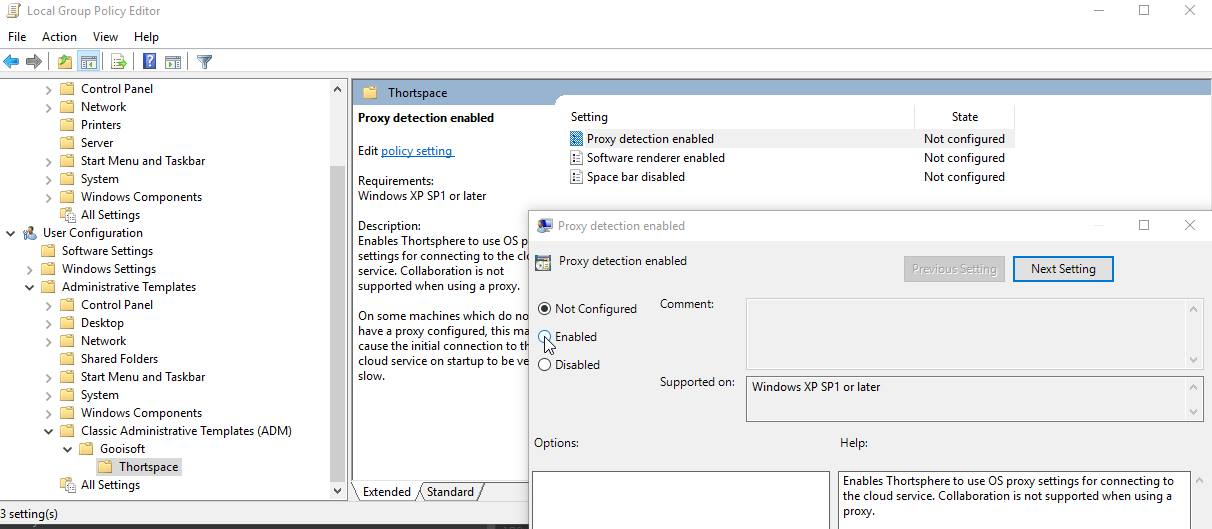Select the Shared Folders tree item
This screenshot has height=529, width=1212.
pyautogui.click(x=119, y=359)
